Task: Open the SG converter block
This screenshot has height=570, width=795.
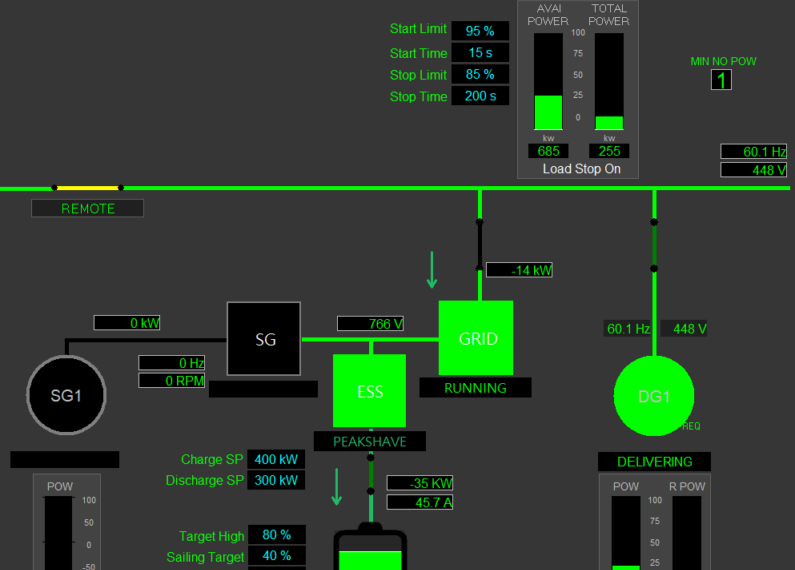Action: [264, 339]
